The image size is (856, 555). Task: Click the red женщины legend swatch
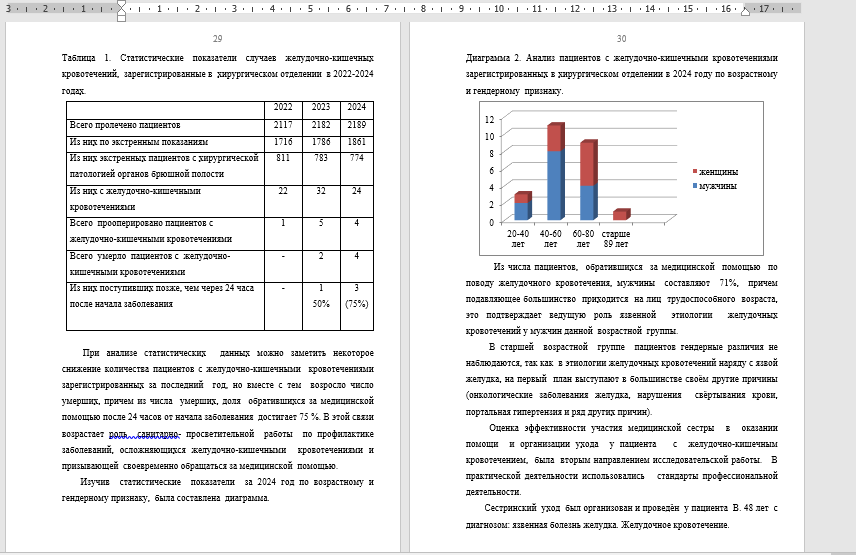click(x=695, y=172)
